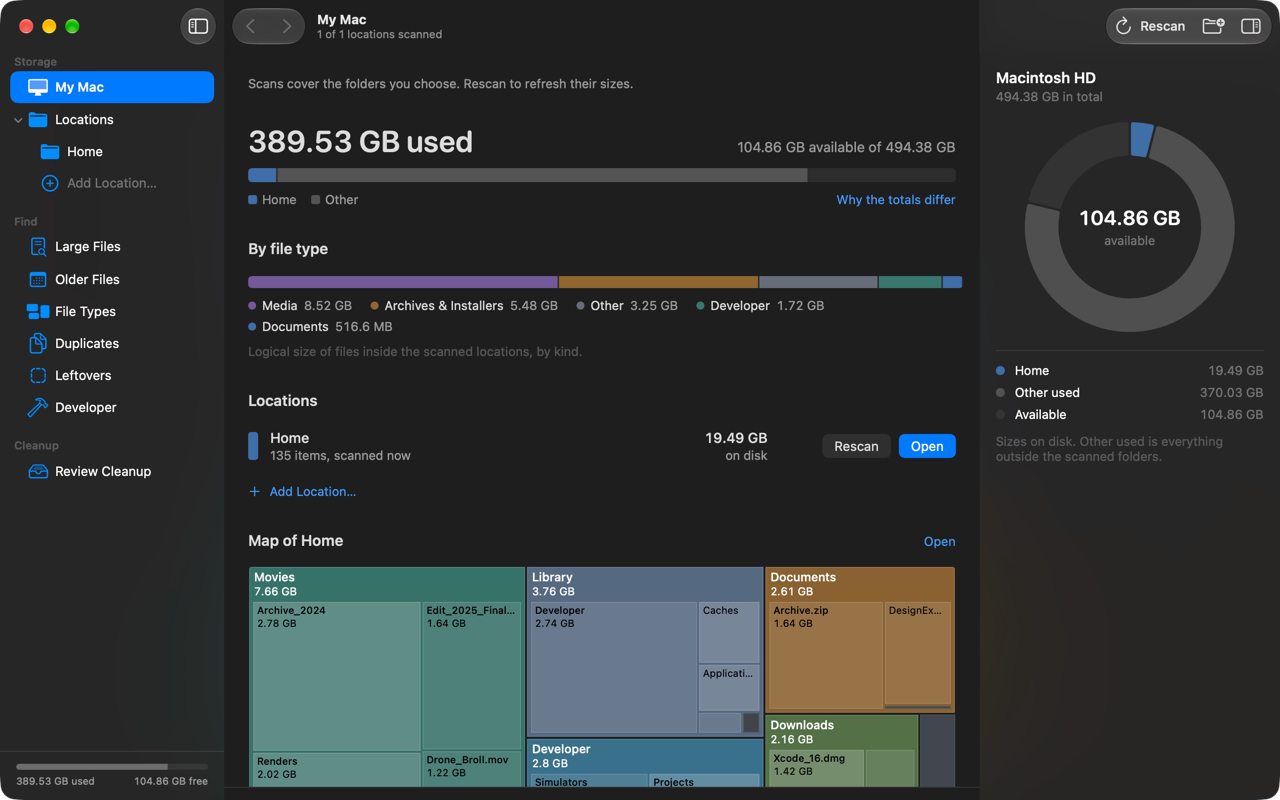Click the Add Location link under Locations
Viewport: 1280px width, 800px height.
tap(302, 491)
